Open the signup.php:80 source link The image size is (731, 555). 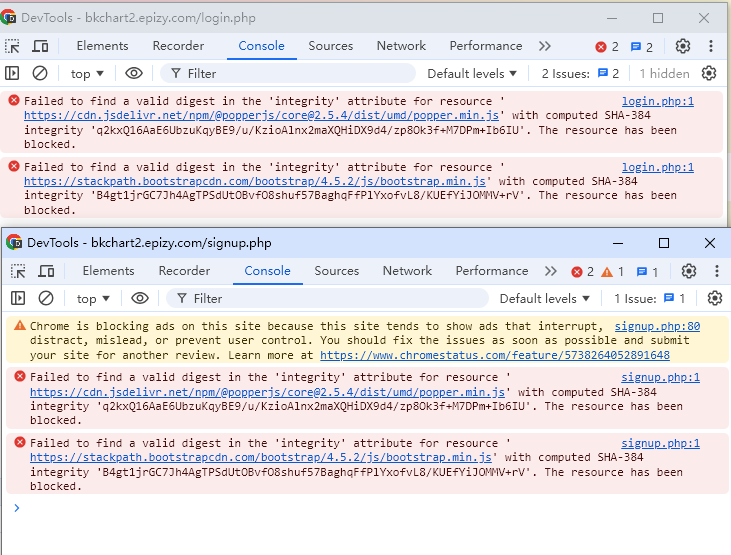(656, 326)
